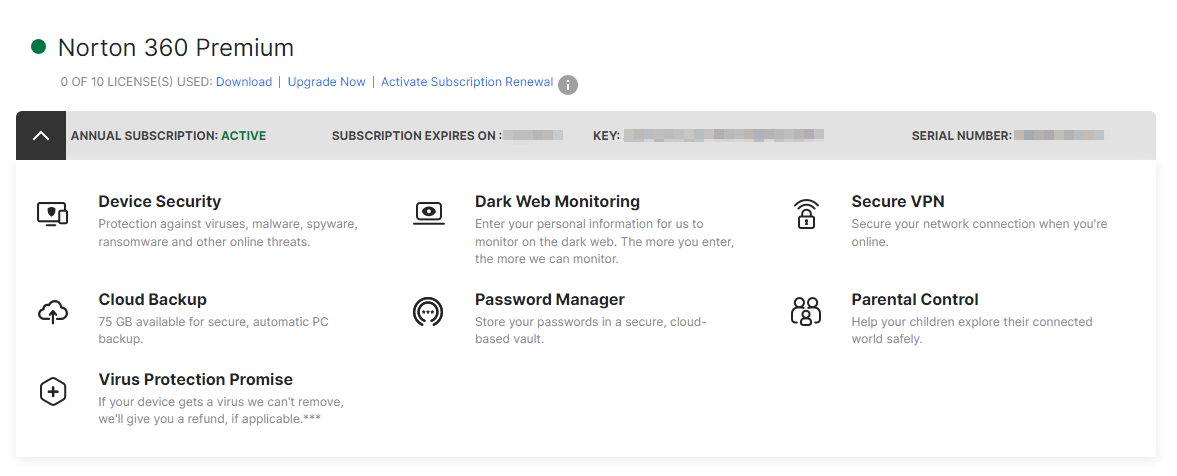
Task: Click the Upgrade Now link
Action: point(326,82)
